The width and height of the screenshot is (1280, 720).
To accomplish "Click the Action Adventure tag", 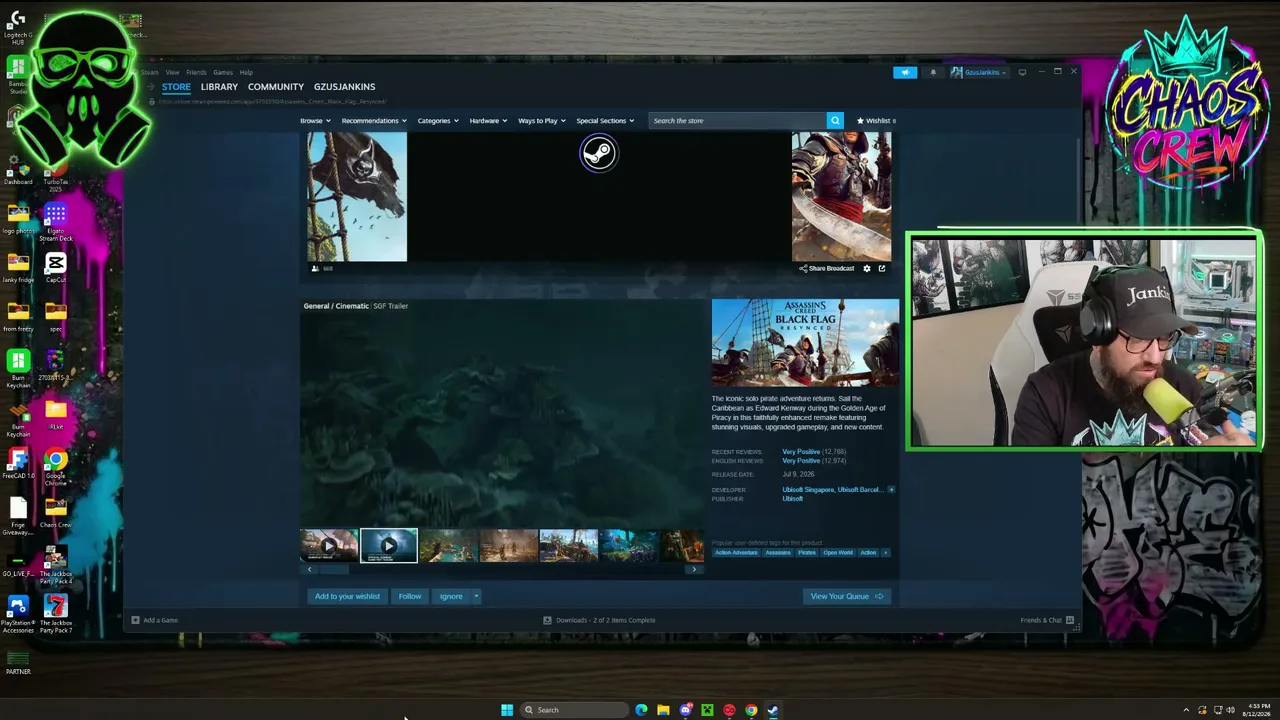I will click(x=736, y=553).
